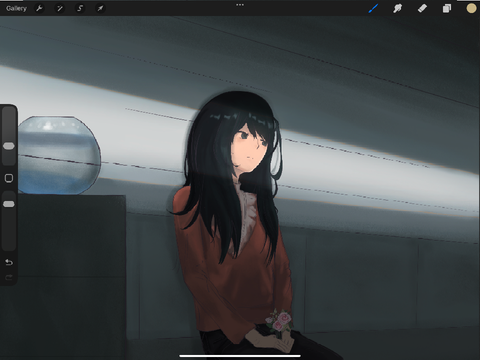The image size is (480, 360).
Task: Activate the Selection S-shaped tool
Action: (80, 8)
